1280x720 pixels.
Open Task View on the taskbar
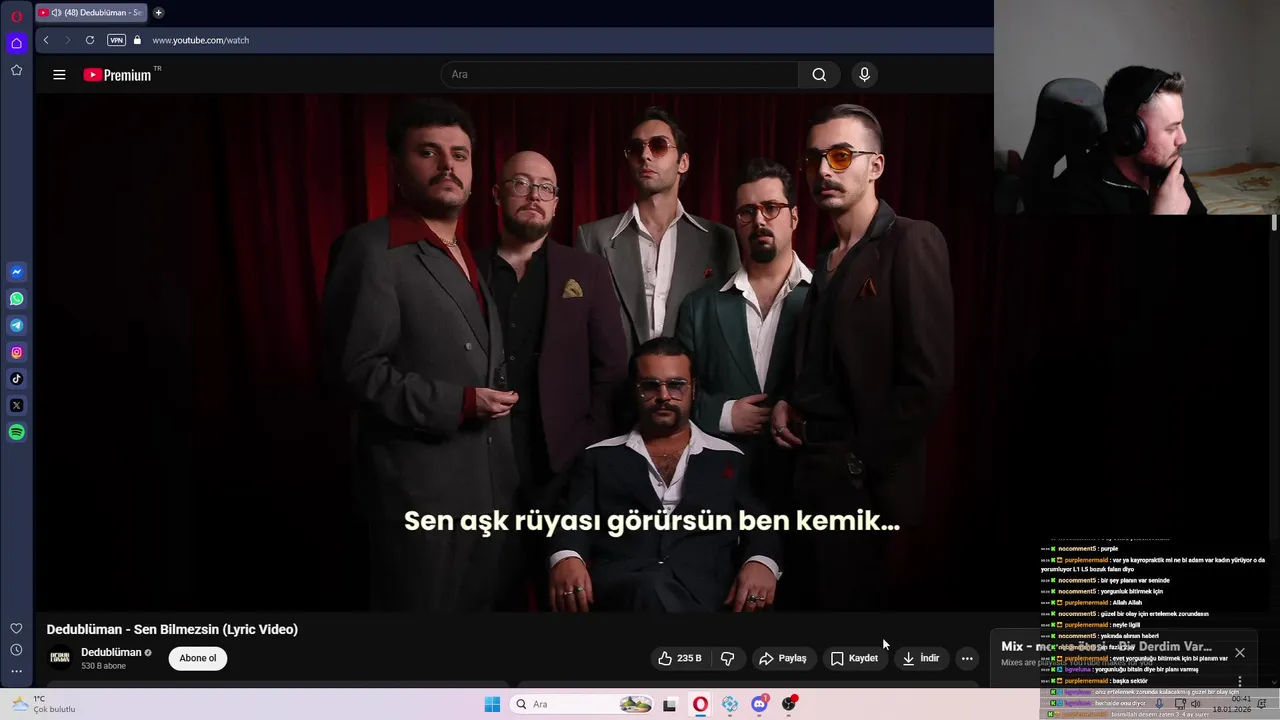pyautogui.click(x=669, y=704)
